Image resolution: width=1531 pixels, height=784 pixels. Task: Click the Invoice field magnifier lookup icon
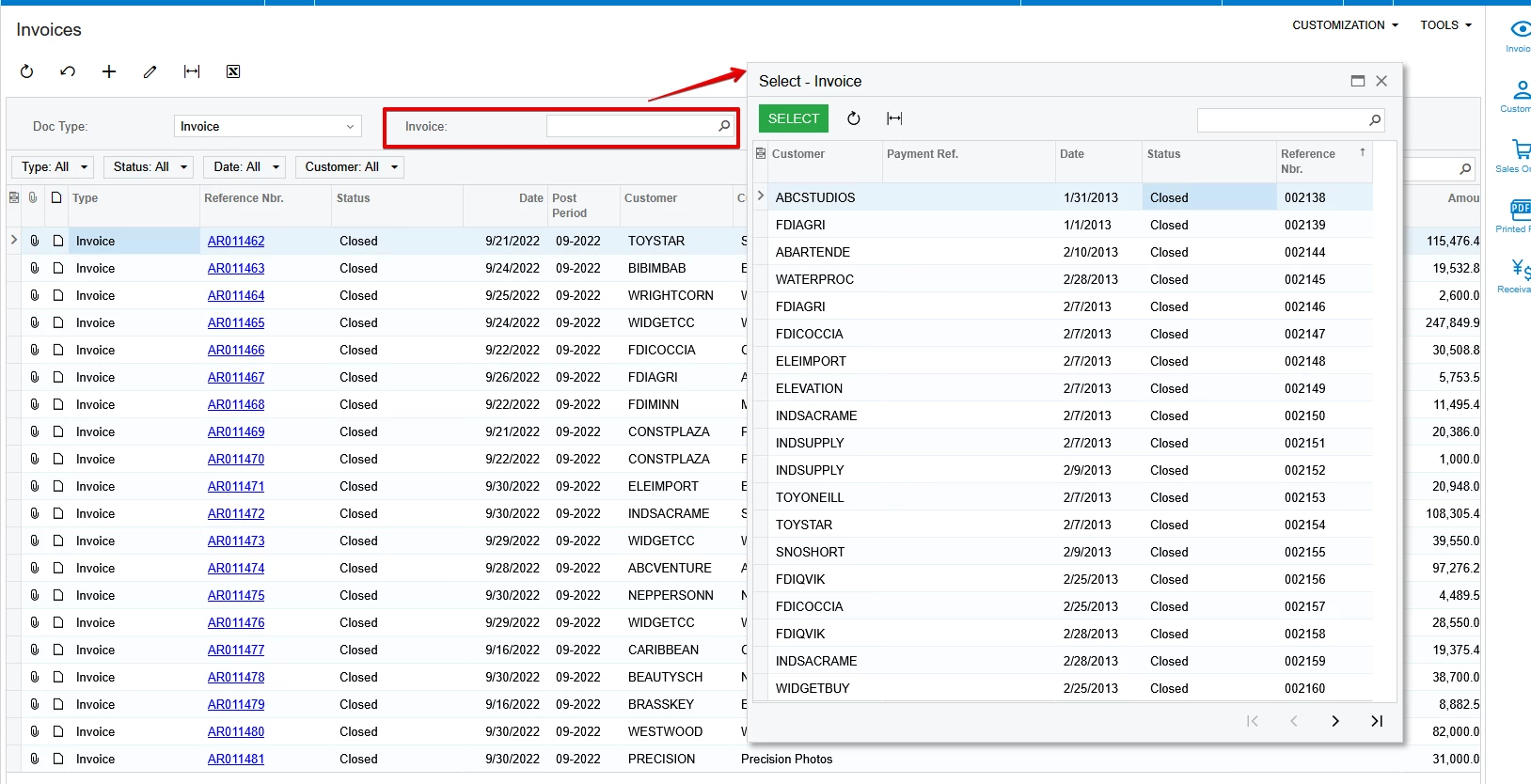pos(724,126)
